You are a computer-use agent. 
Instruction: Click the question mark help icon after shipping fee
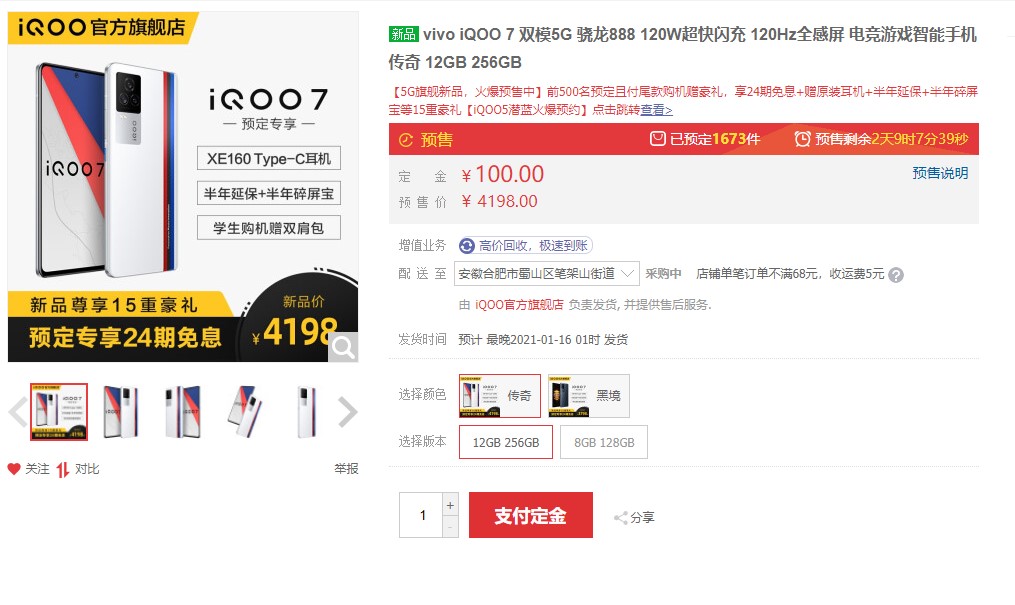click(896, 275)
